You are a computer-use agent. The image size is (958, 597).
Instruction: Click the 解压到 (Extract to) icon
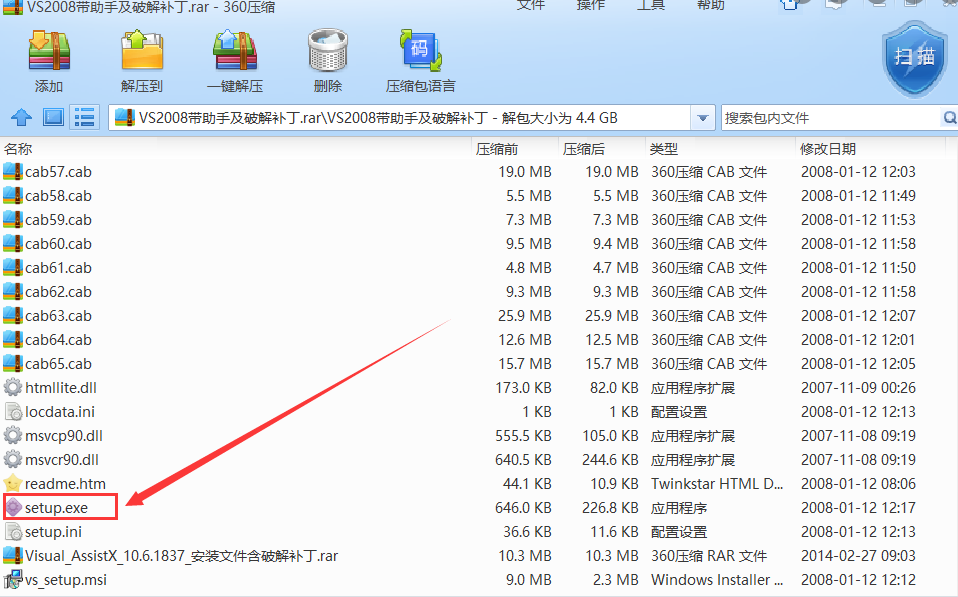click(142, 58)
